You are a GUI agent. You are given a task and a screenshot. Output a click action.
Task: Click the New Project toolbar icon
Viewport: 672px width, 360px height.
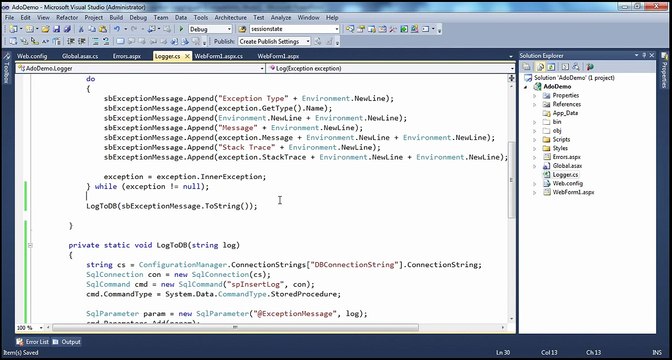pos(13,29)
